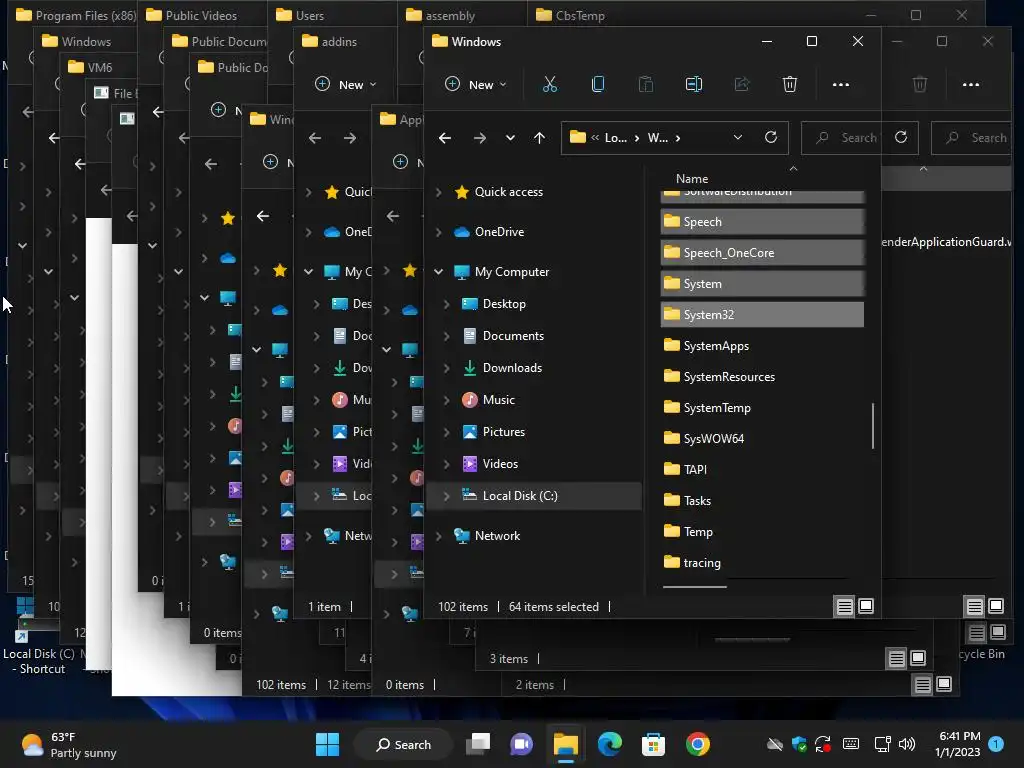Open Music in navigation pane
This screenshot has height=768, width=1024.
(499, 400)
